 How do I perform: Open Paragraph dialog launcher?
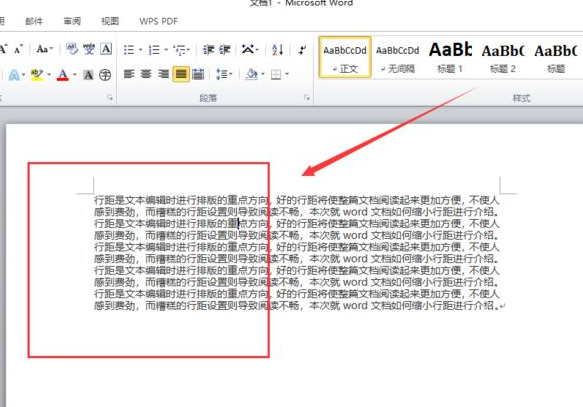[x=307, y=97]
